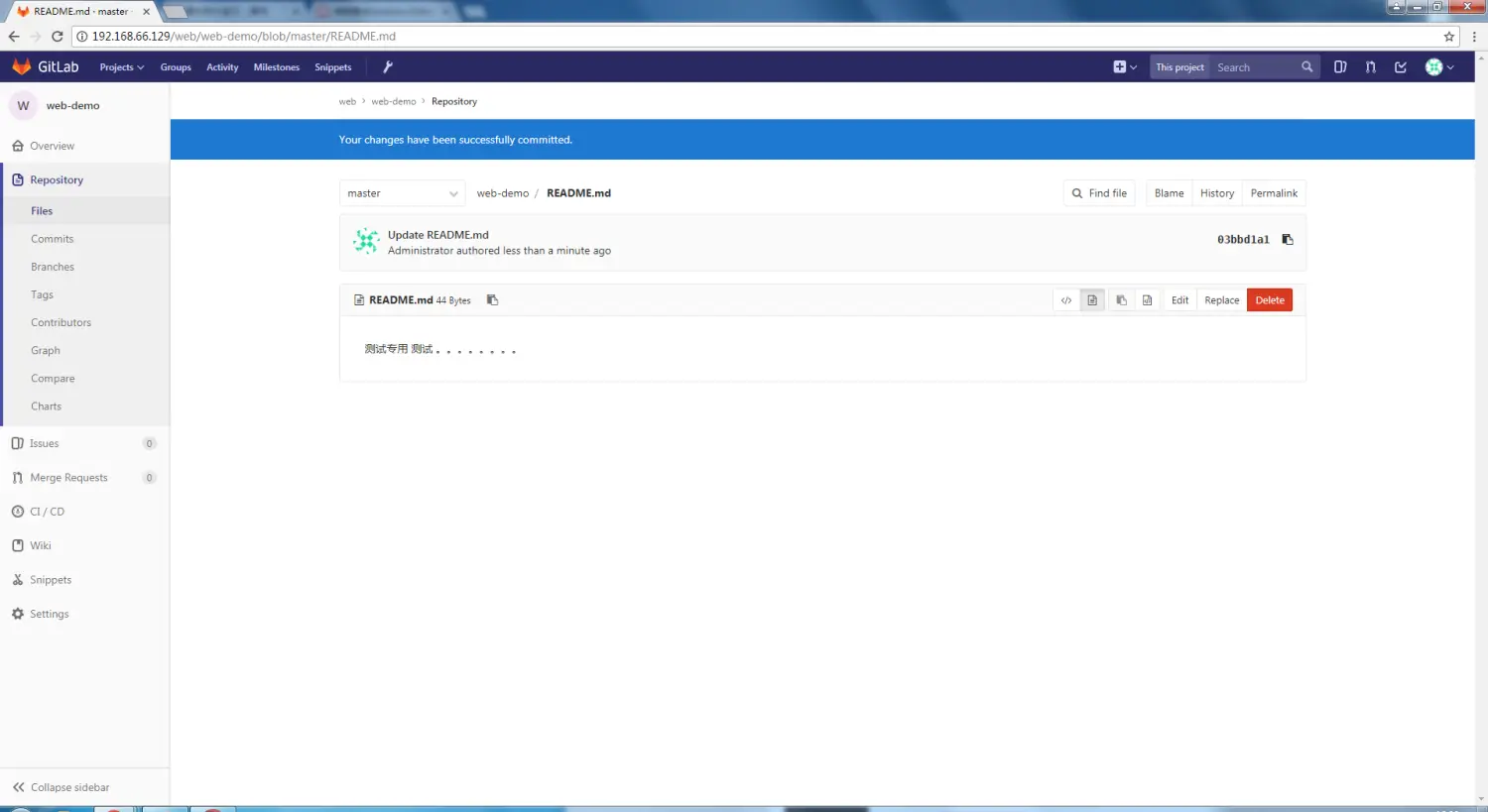Open the Milestones menu item
This screenshot has width=1488, height=812.
tap(277, 67)
